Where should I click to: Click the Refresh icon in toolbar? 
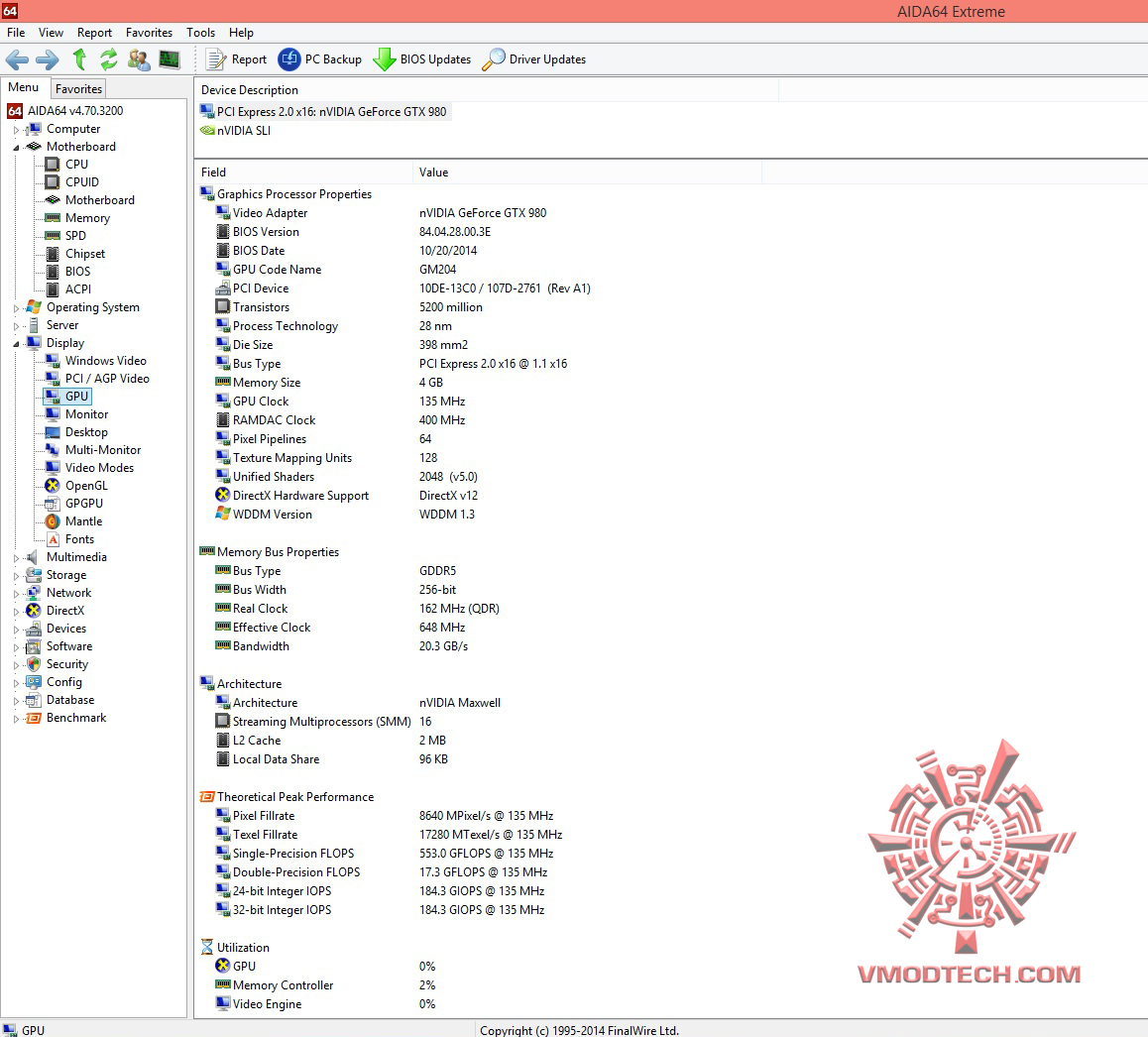point(109,59)
